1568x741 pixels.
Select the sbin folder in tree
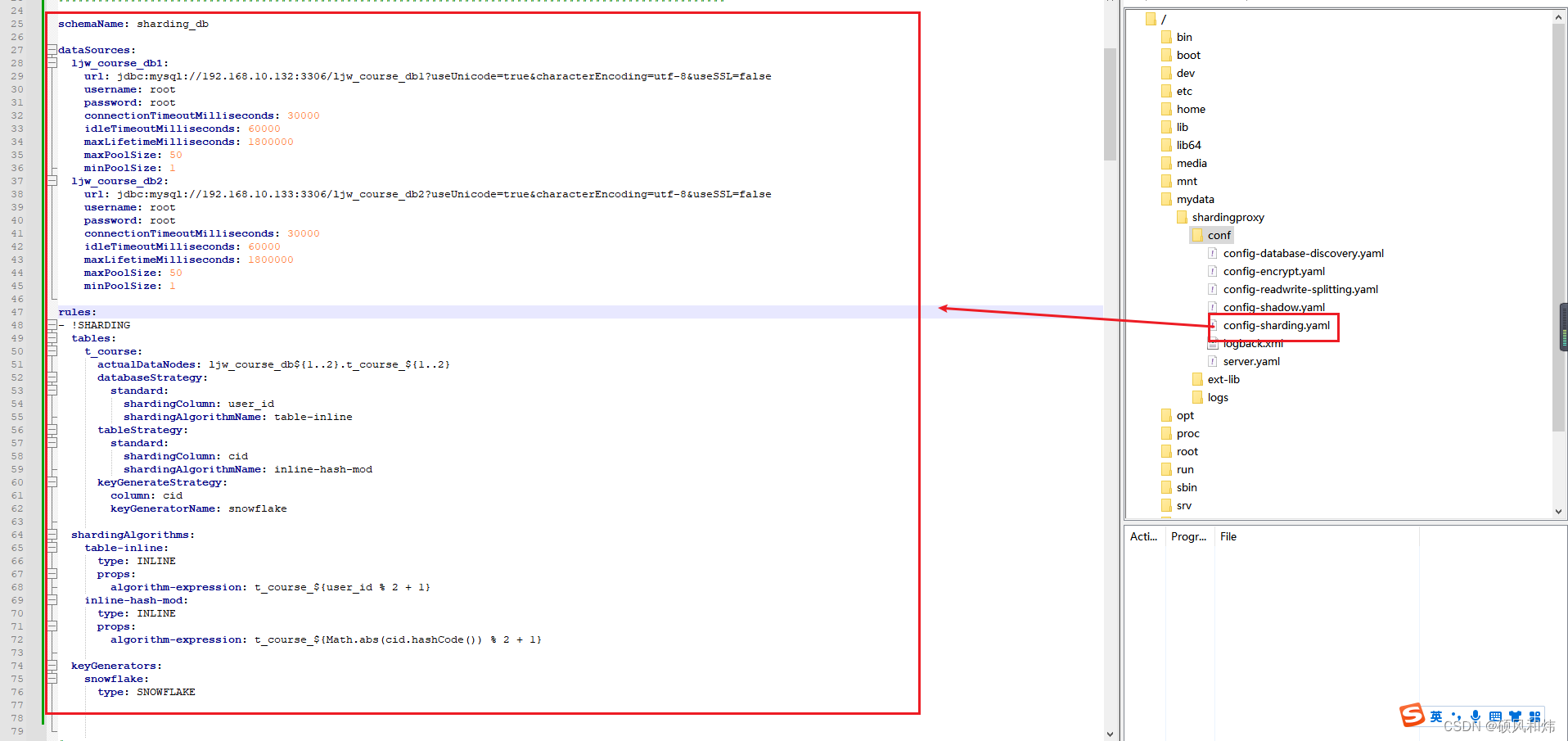coord(1187,487)
